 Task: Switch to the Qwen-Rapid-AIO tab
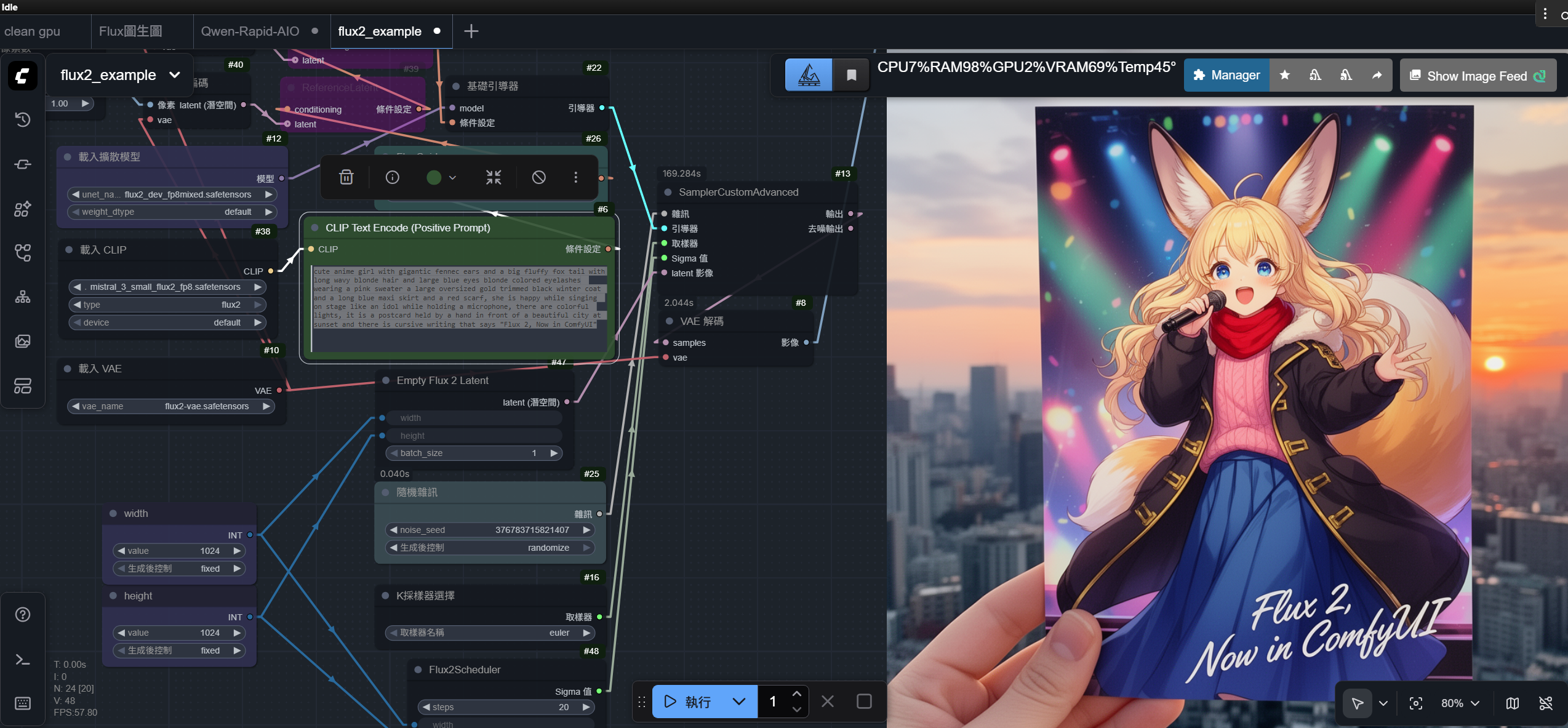click(261, 31)
